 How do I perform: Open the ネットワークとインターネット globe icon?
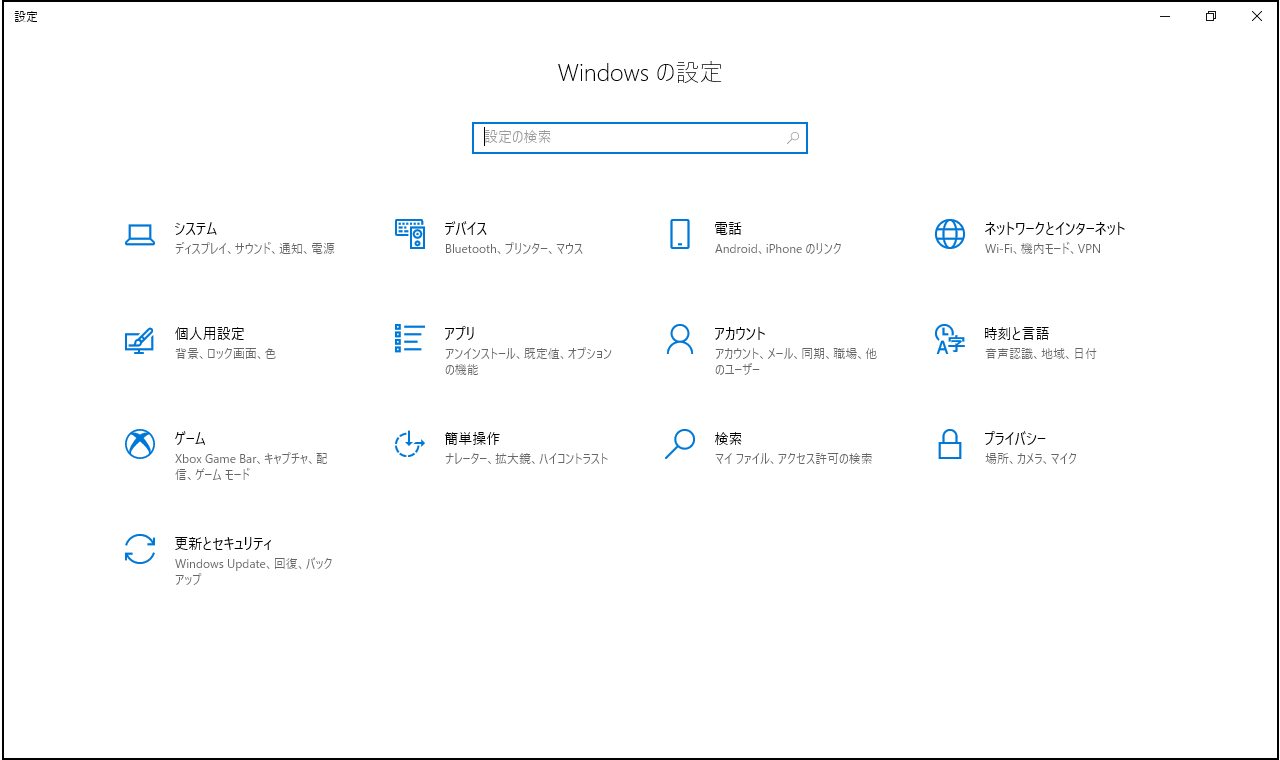click(950, 234)
